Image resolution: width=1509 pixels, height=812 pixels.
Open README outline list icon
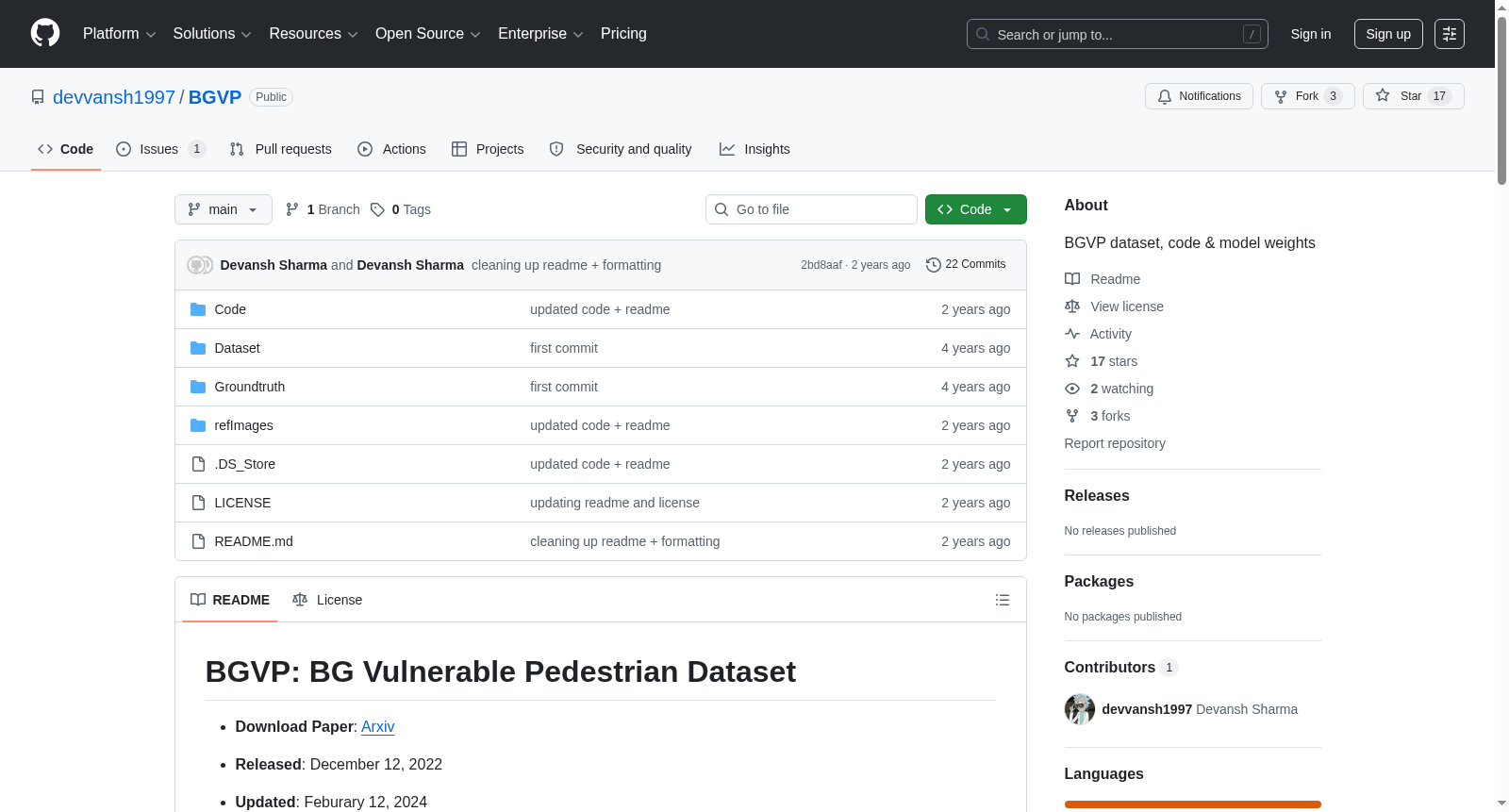tap(1003, 600)
